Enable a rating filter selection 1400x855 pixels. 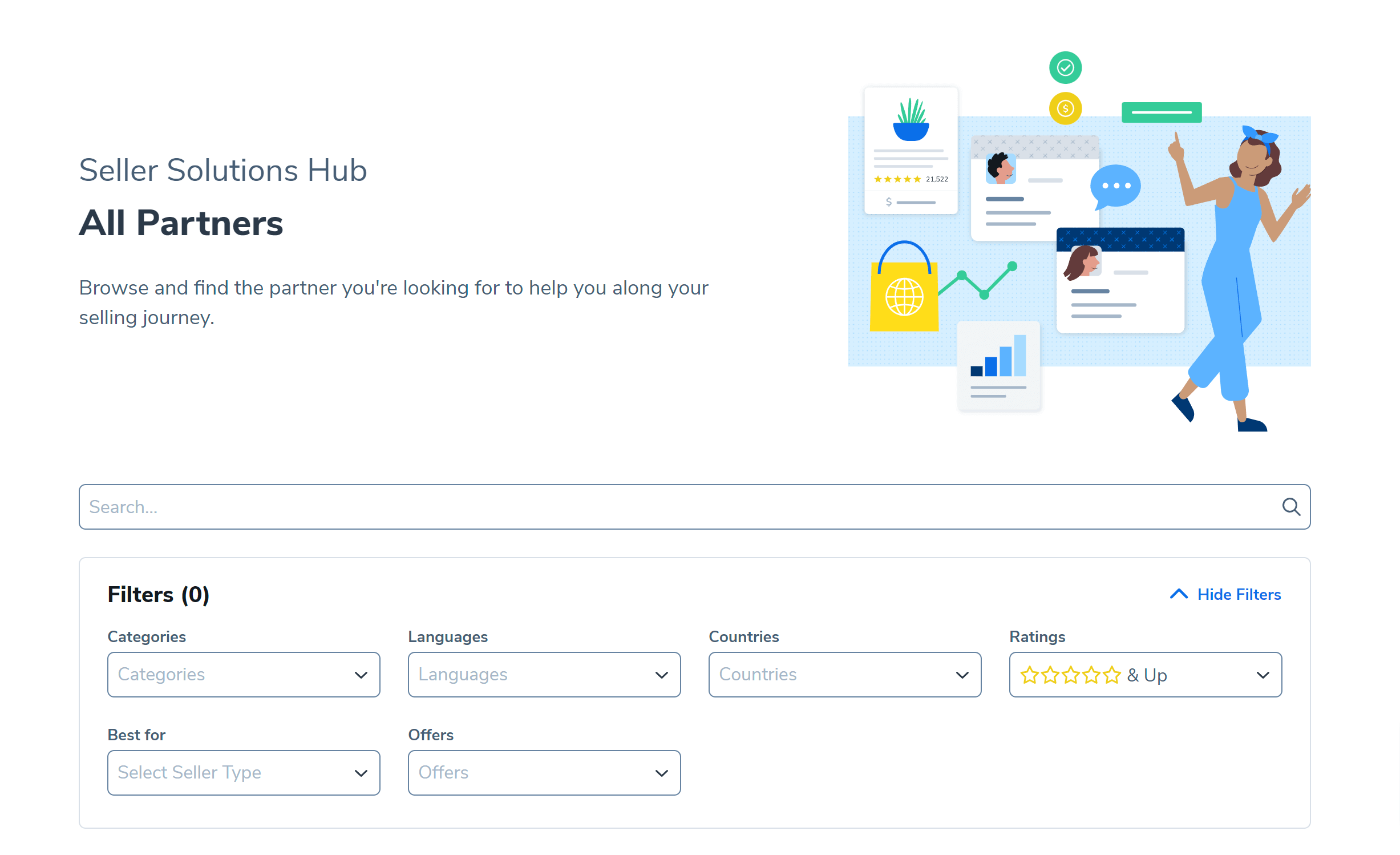[1145, 674]
